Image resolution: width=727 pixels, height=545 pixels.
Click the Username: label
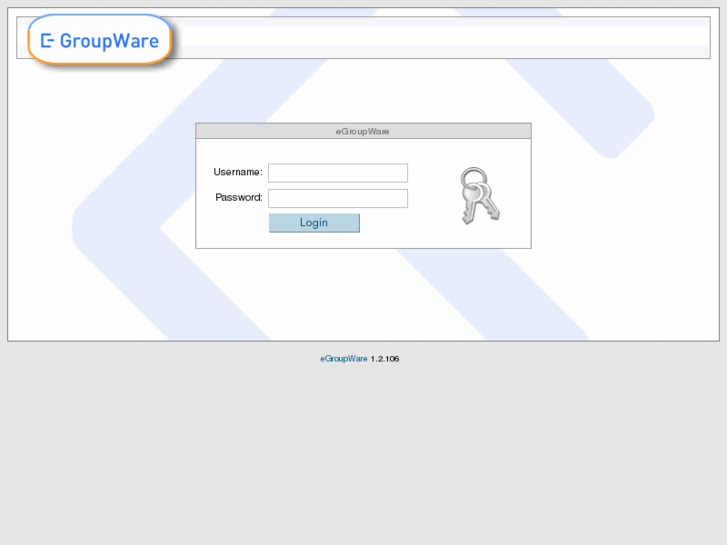click(x=238, y=172)
